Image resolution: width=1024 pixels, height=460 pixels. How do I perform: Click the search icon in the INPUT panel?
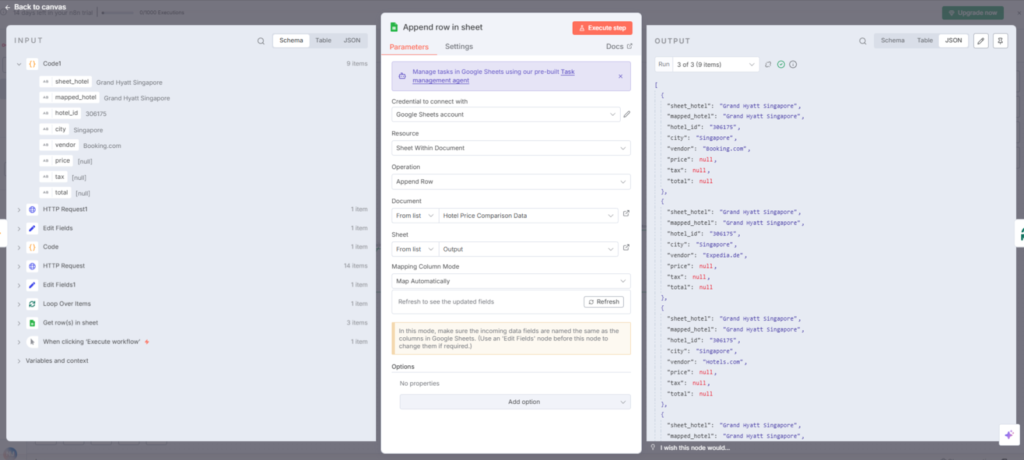[x=261, y=41]
